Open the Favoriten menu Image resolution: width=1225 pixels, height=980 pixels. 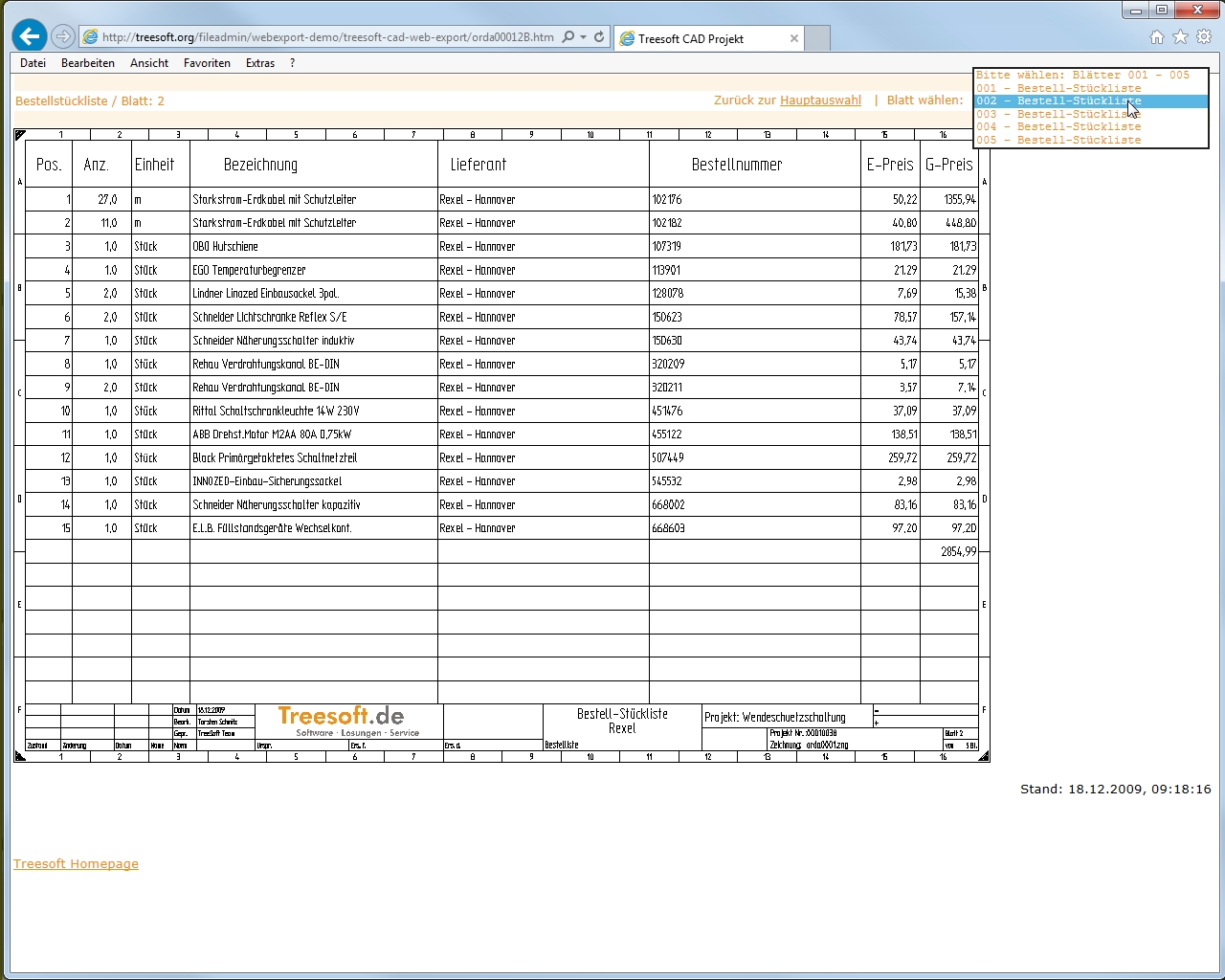(x=207, y=63)
